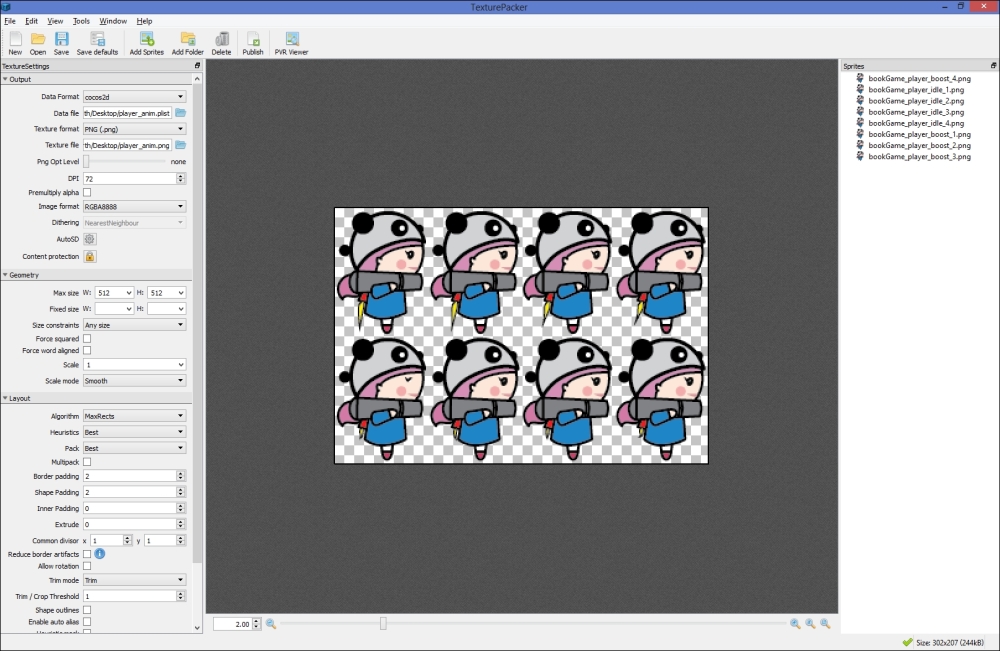1000x651 pixels.
Task: Click the Texture file path field
Action: point(128,145)
